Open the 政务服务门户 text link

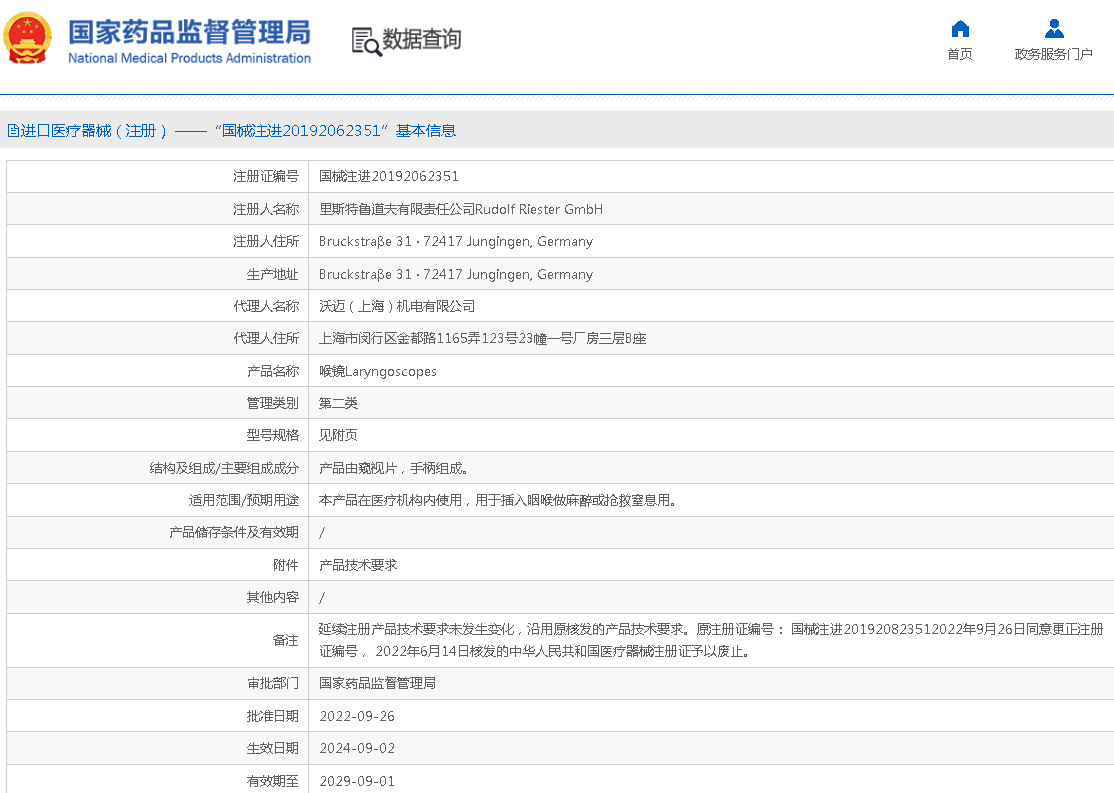tap(1053, 54)
